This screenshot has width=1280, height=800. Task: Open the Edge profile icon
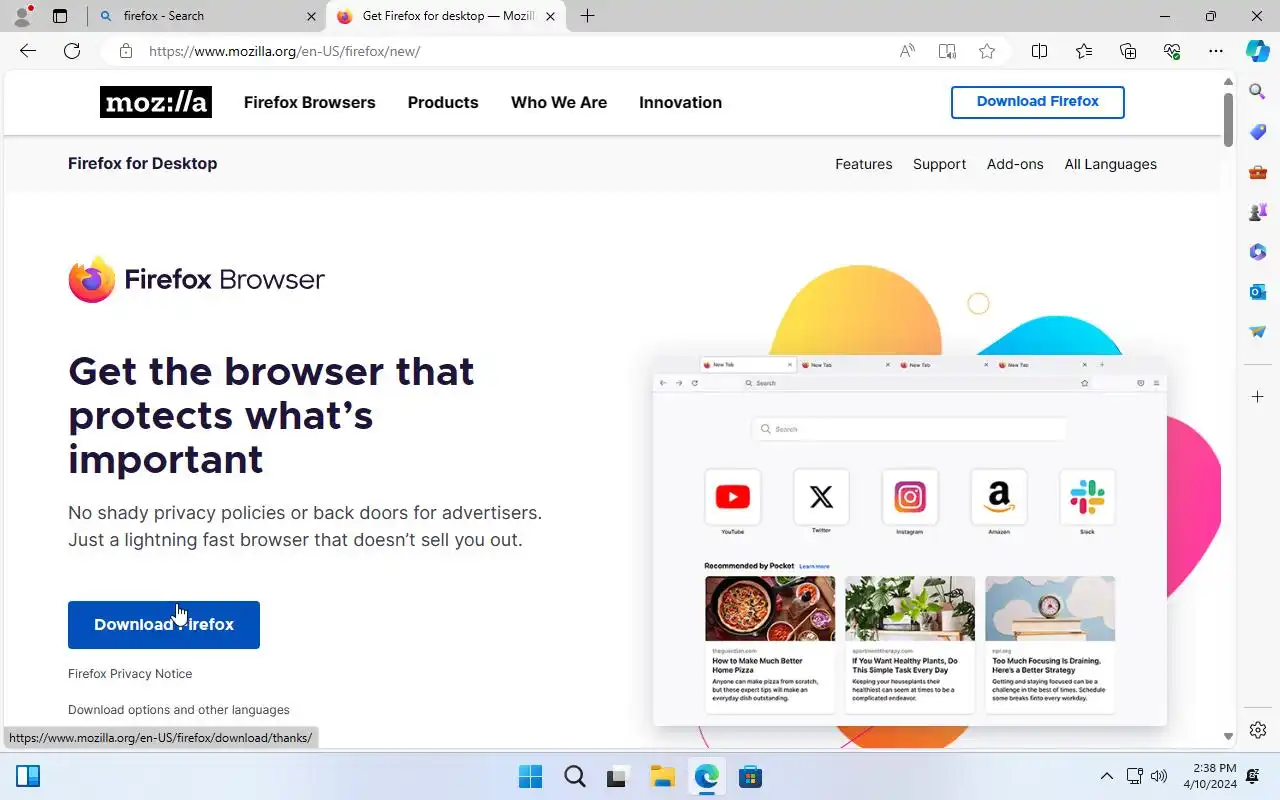tap(22, 16)
